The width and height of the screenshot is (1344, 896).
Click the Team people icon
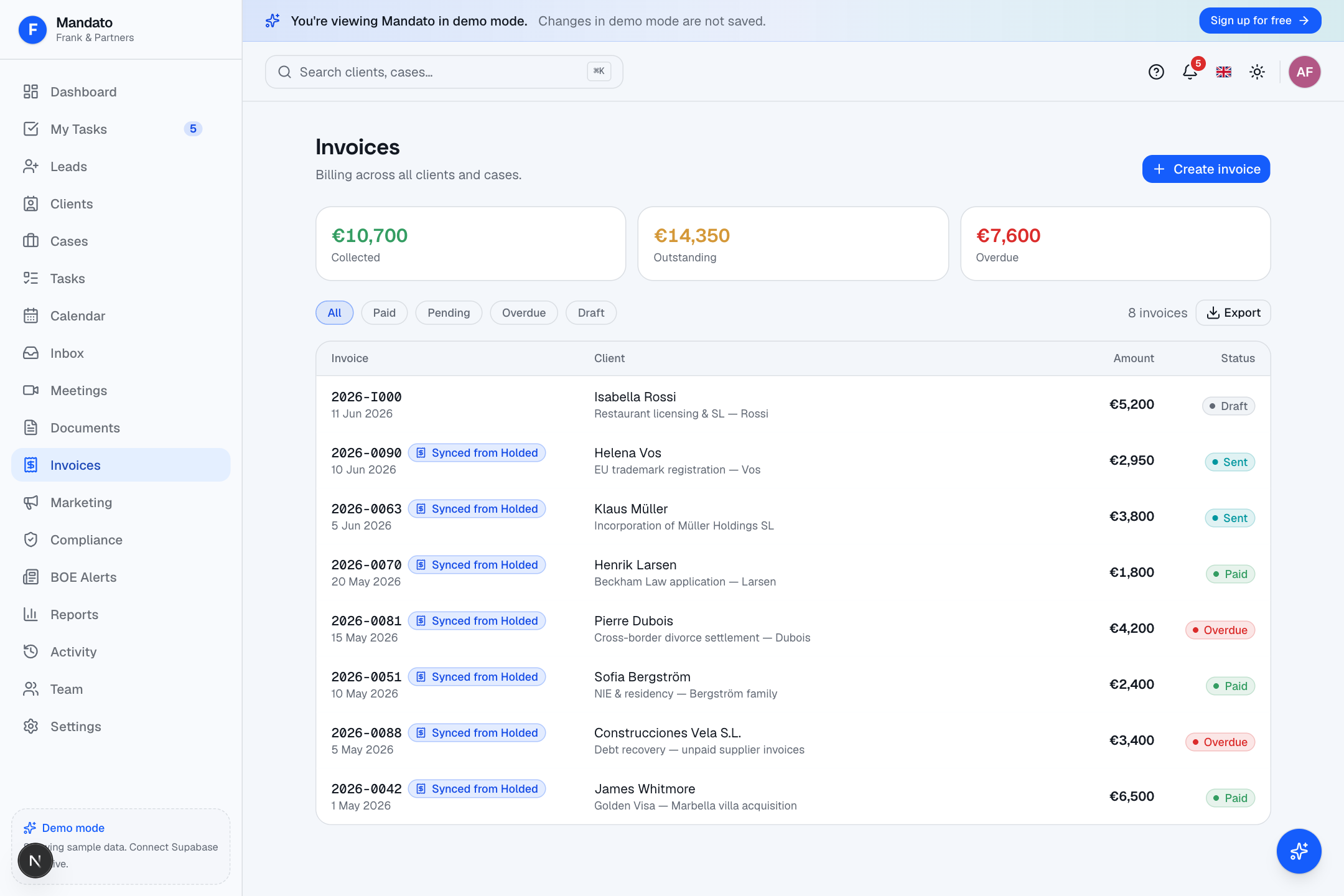coord(30,689)
